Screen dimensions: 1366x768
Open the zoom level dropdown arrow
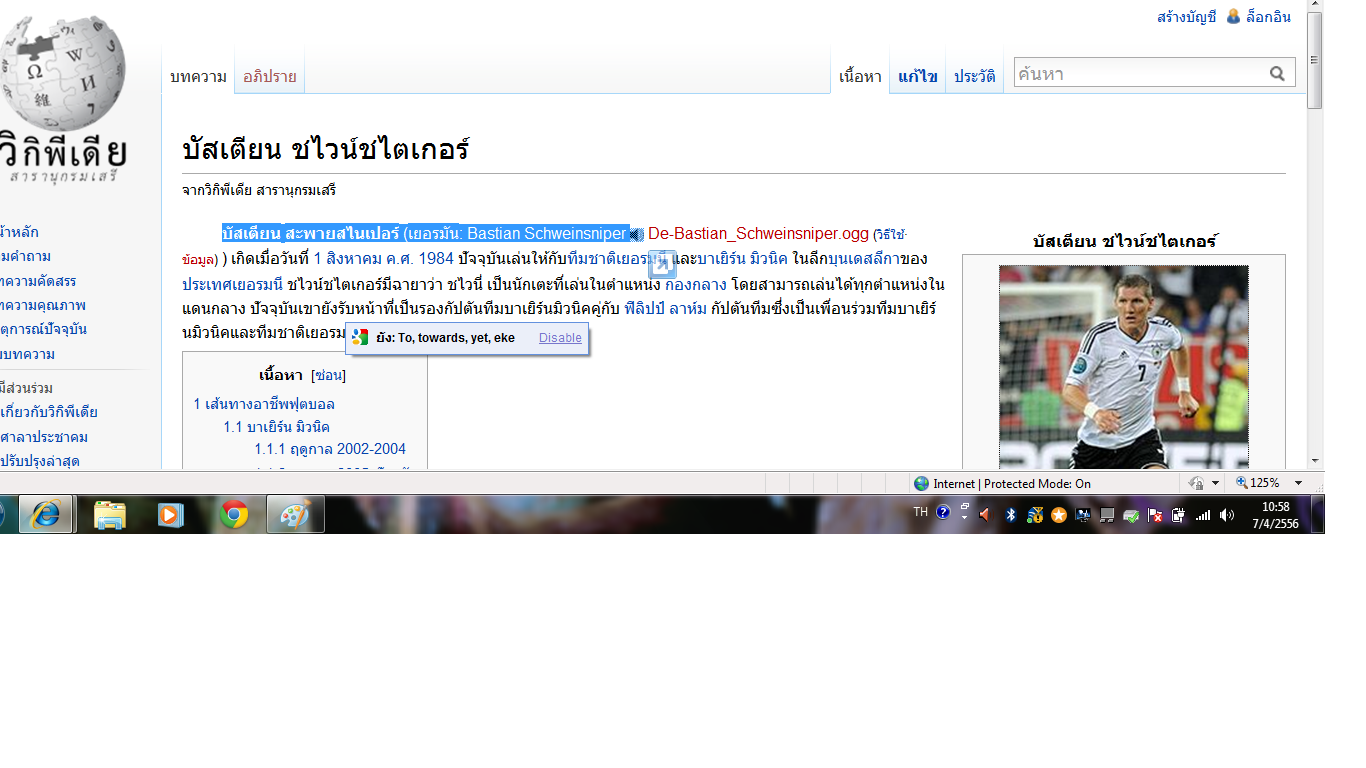tap(1298, 484)
